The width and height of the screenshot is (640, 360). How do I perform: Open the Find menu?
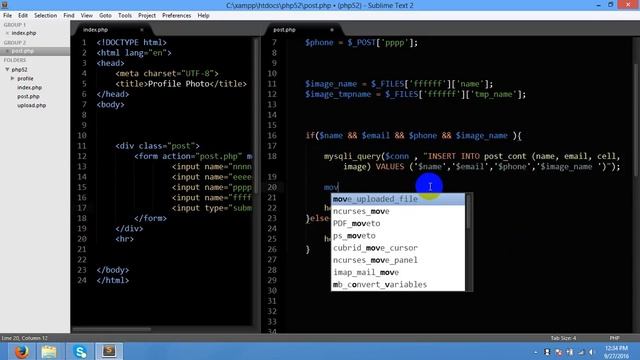69,16
